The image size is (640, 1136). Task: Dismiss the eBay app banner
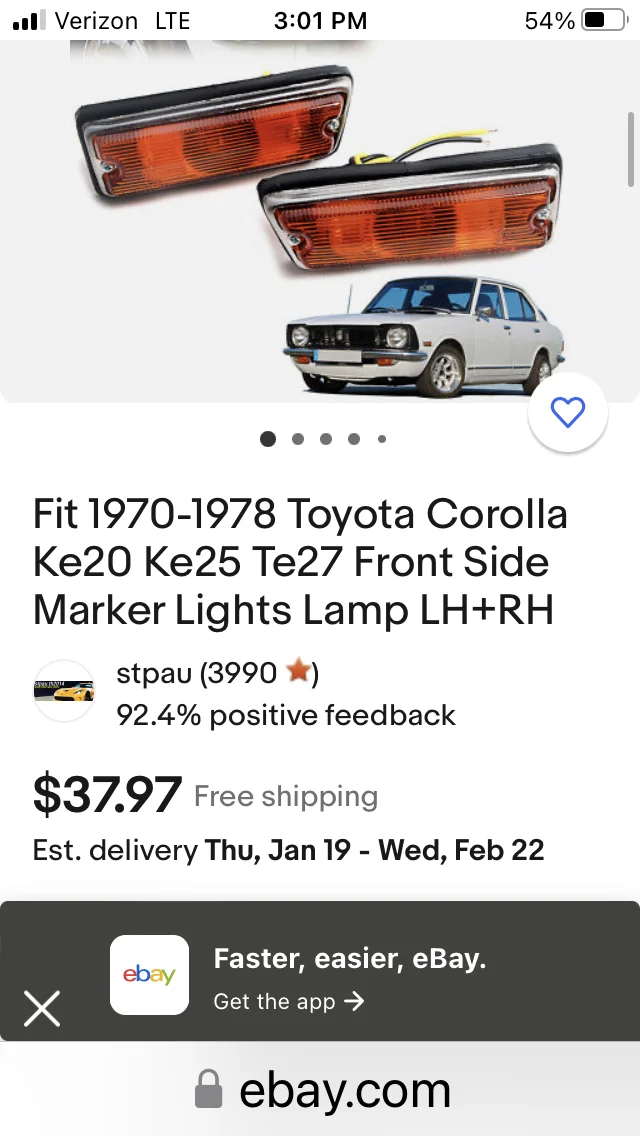coord(42,1008)
